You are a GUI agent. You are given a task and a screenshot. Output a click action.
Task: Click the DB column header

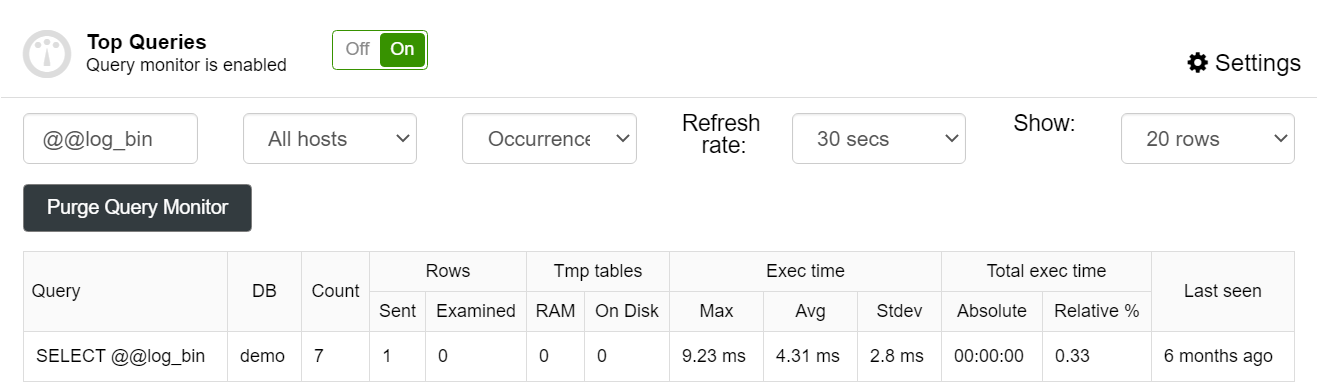264,291
